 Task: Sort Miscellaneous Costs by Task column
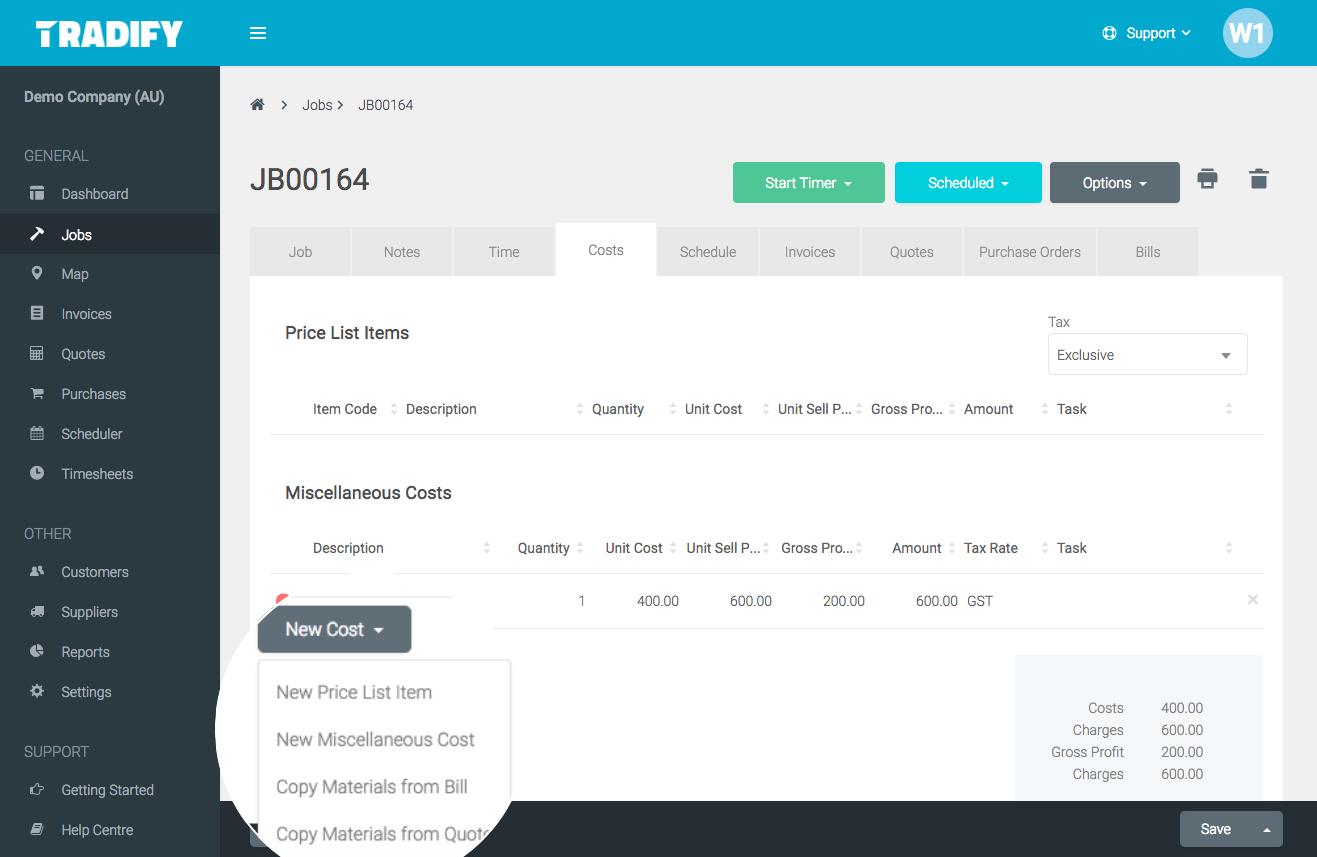(x=1072, y=548)
